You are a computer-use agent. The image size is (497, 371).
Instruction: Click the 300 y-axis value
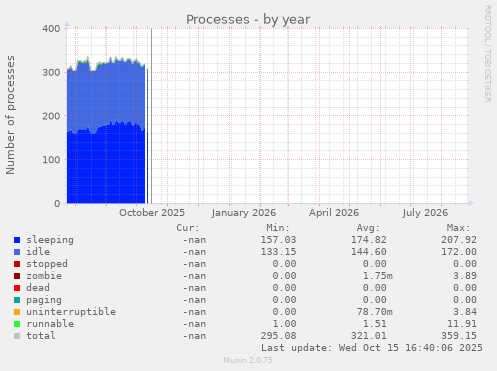click(51, 72)
